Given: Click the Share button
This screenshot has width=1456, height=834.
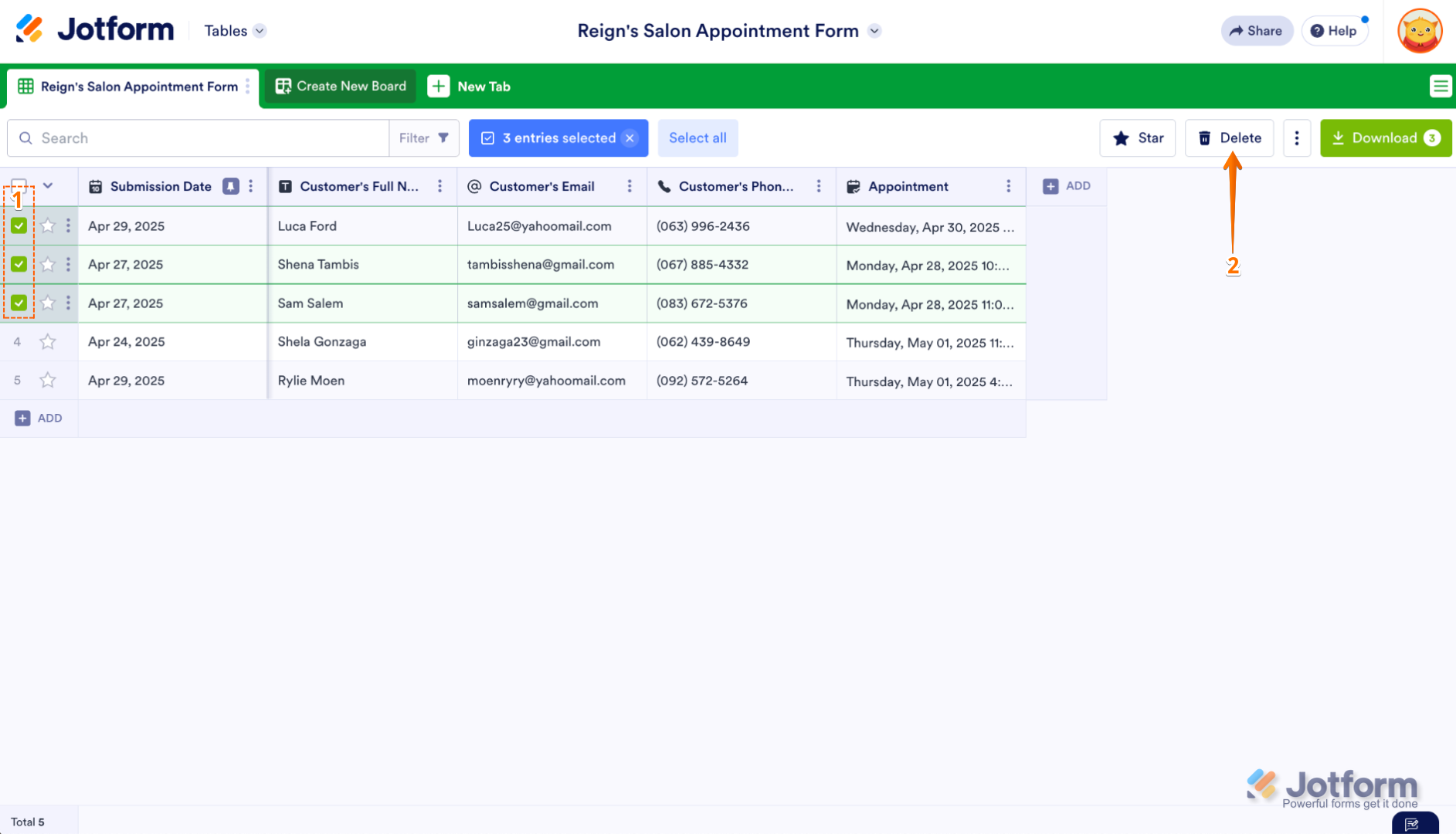Looking at the screenshot, I should click(x=1257, y=31).
